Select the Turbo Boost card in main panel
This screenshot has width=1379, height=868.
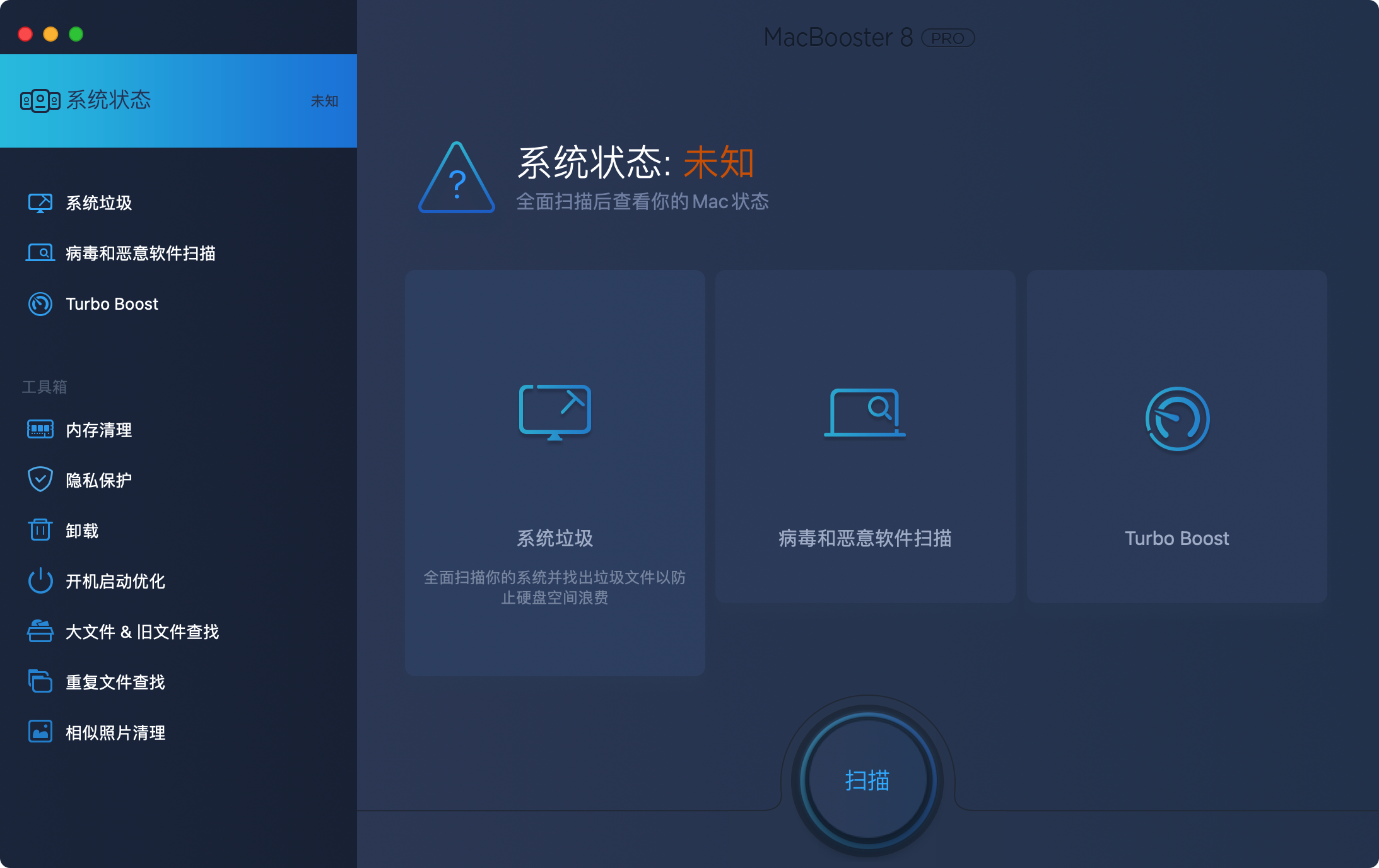point(1177,437)
